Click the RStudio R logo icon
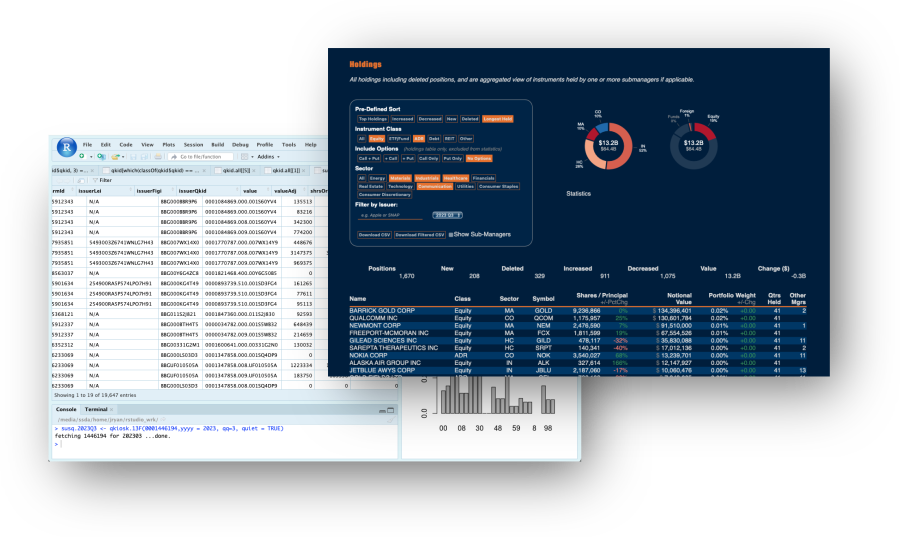 [67, 147]
